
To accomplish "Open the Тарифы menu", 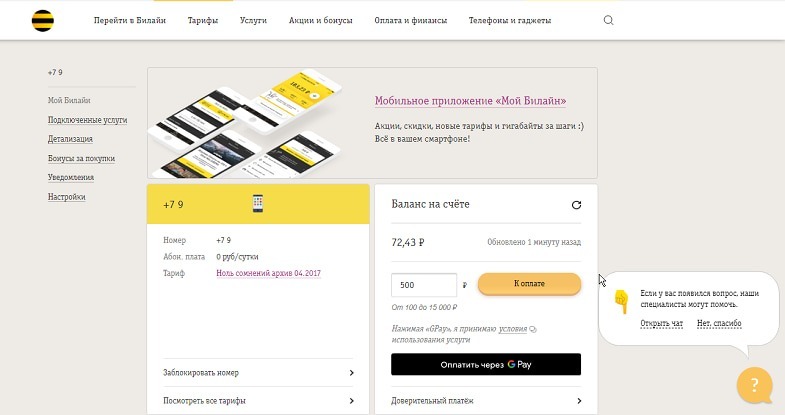I will [203, 20].
